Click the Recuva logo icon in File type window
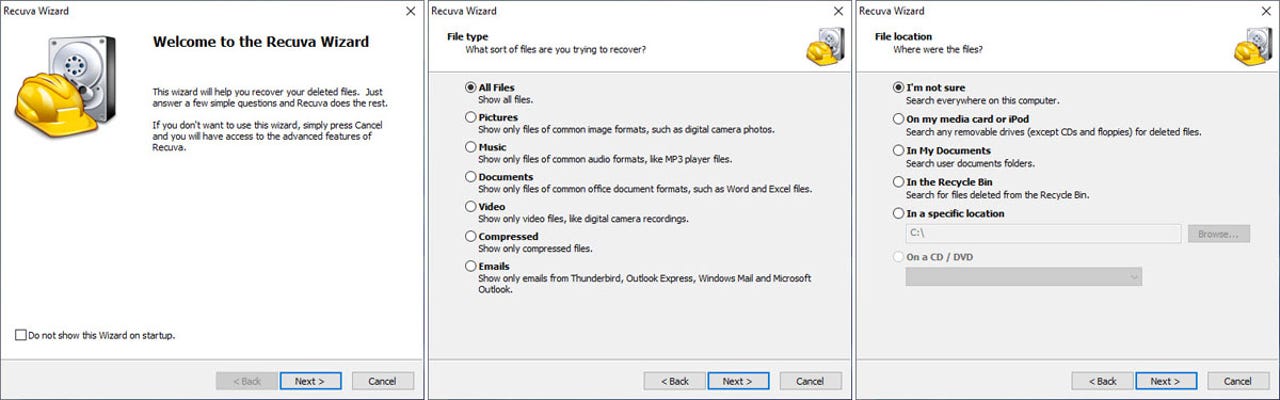The height and width of the screenshot is (400, 1280). tap(825, 46)
